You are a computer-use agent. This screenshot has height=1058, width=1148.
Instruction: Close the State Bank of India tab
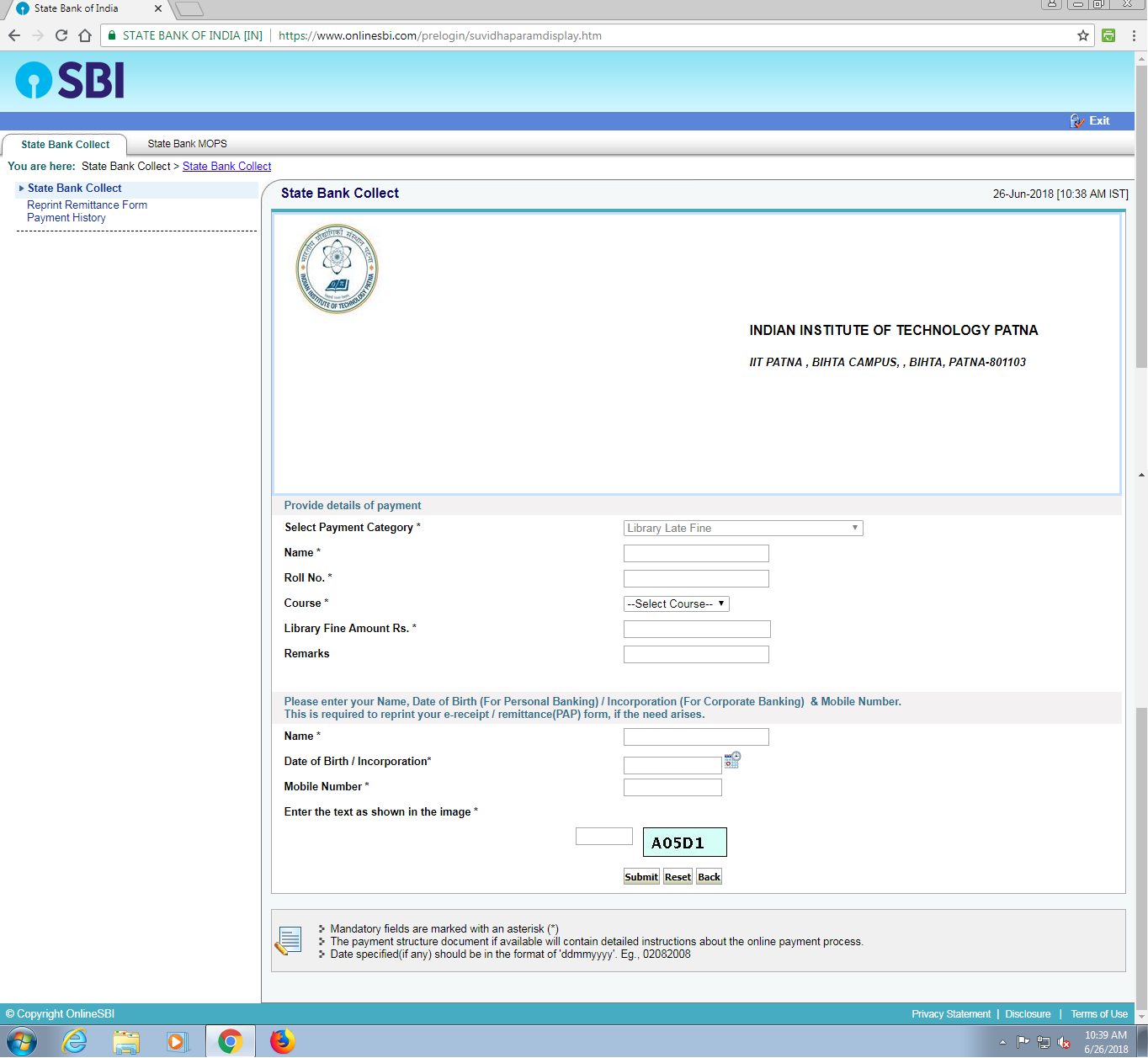[x=157, y=8]
